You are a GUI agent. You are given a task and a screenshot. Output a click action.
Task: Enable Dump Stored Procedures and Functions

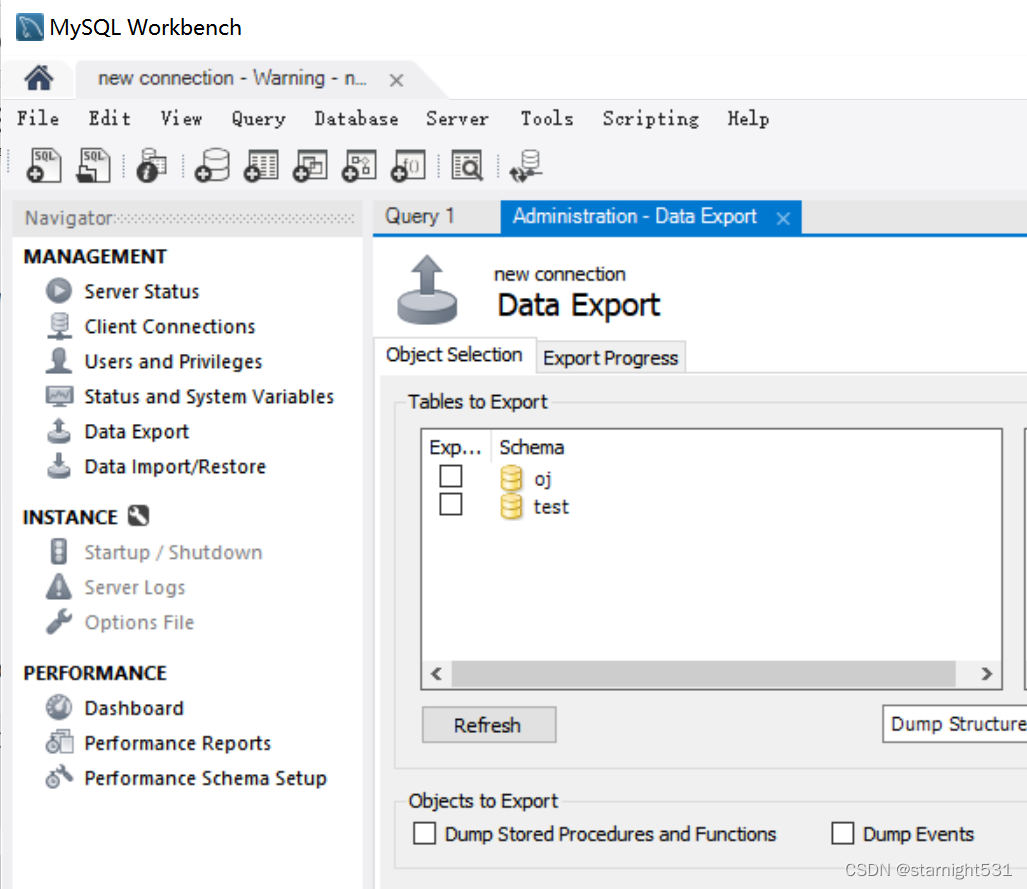point(424,833)
